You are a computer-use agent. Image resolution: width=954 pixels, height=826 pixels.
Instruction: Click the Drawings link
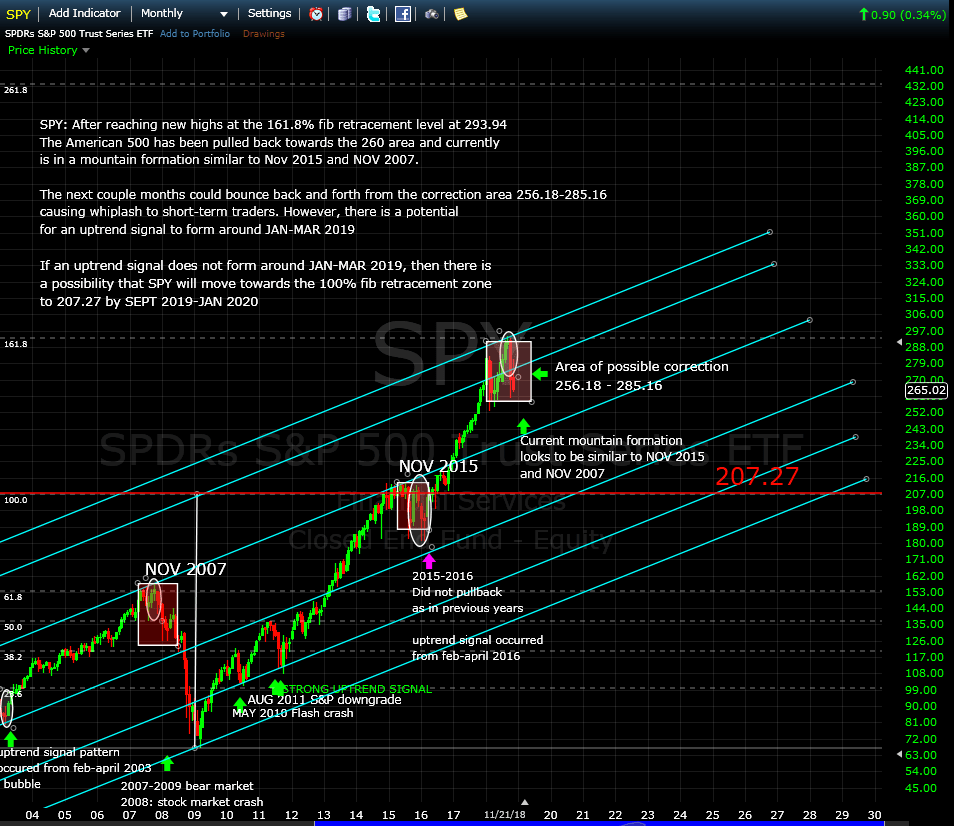[263, 33]
